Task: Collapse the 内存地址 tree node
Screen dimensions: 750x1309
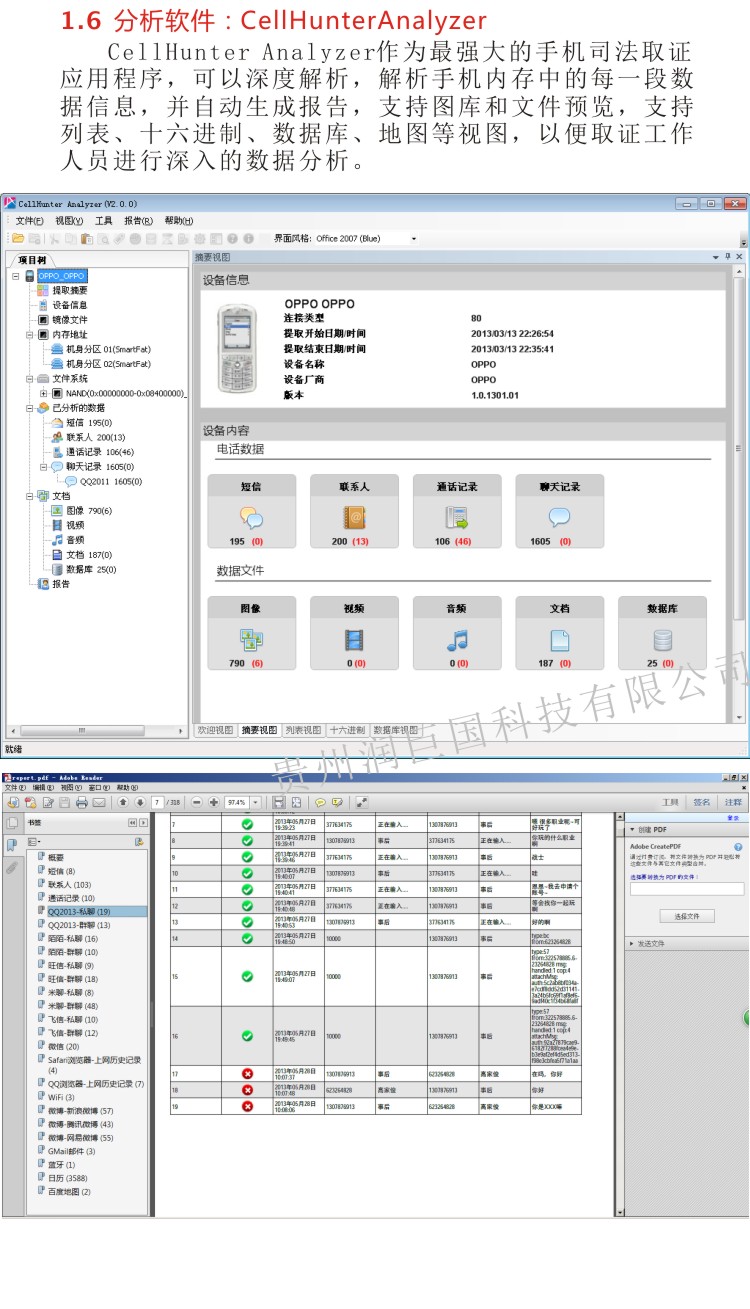Action: (x=29, y=334)
